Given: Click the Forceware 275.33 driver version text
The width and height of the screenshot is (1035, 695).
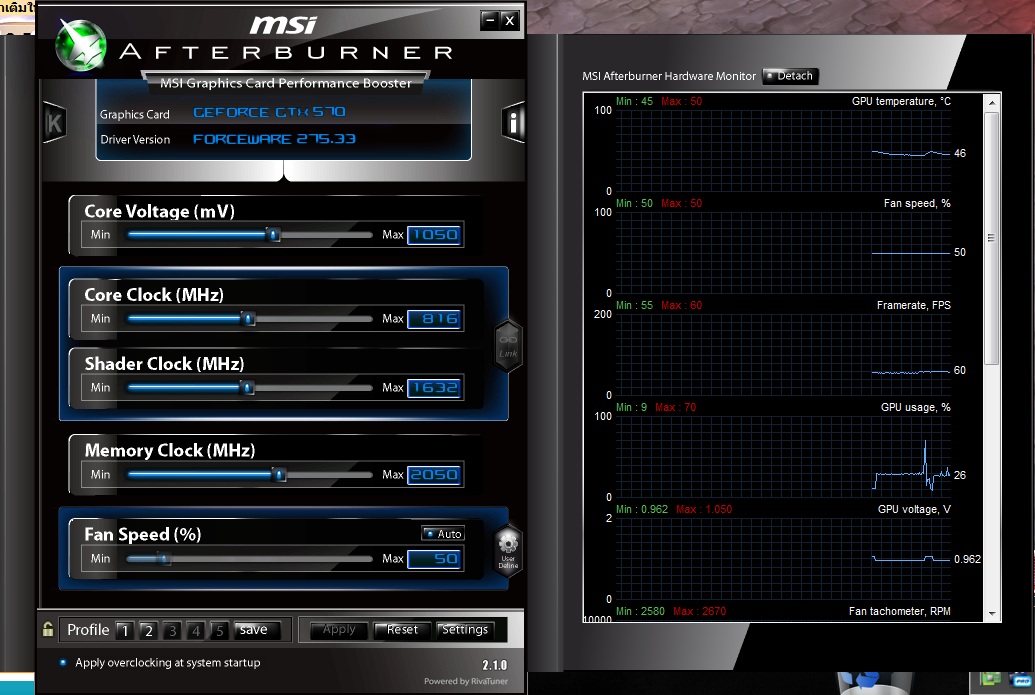Looking at the screenshot, I should point(274,139).
